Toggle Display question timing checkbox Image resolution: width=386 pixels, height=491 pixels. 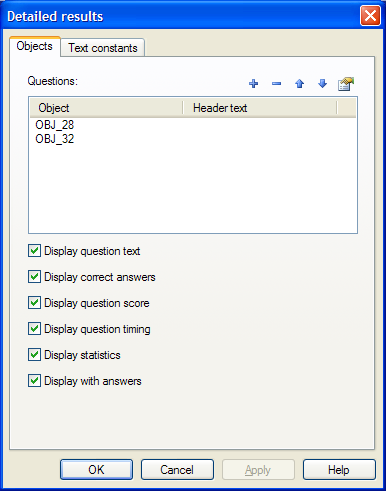point(34,329)
